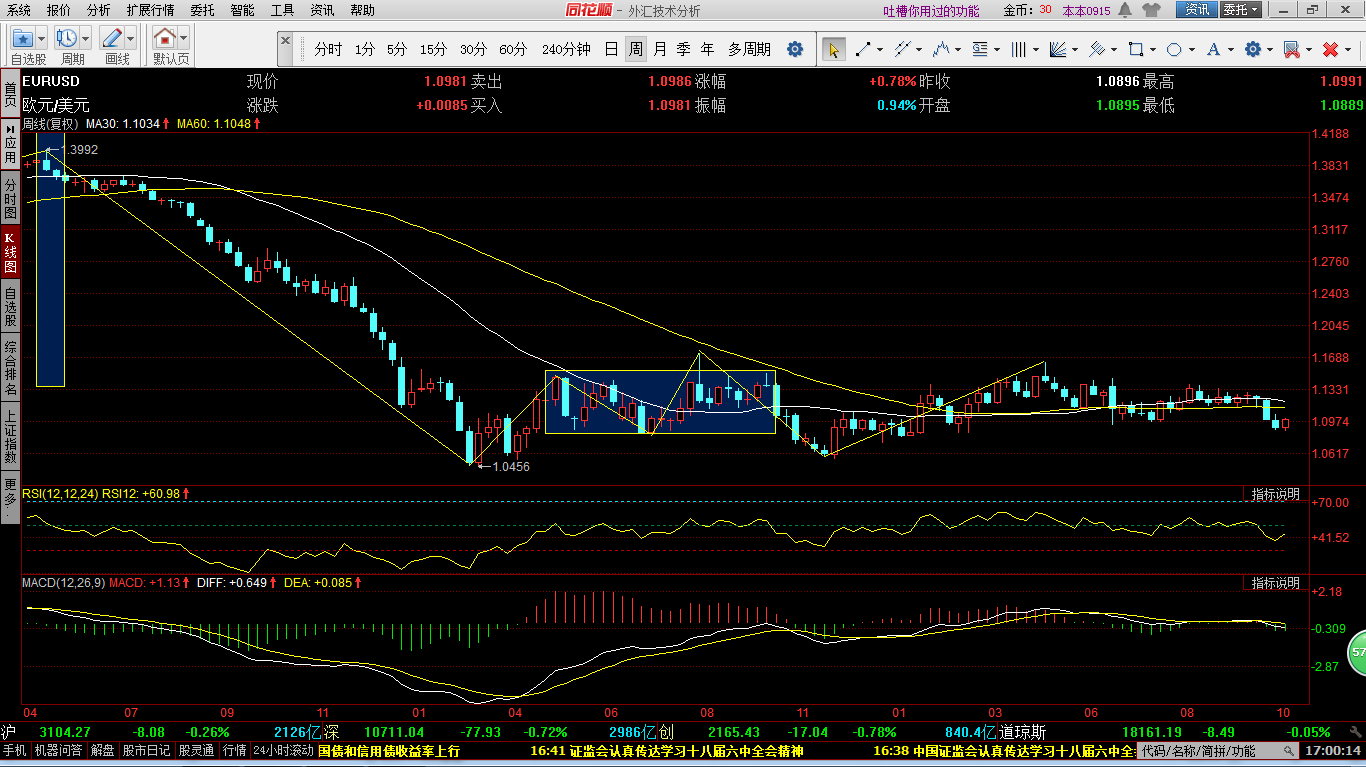Switch chart to 分时 period
Screen dimensions: 1366x767
[x=328, y=49]
